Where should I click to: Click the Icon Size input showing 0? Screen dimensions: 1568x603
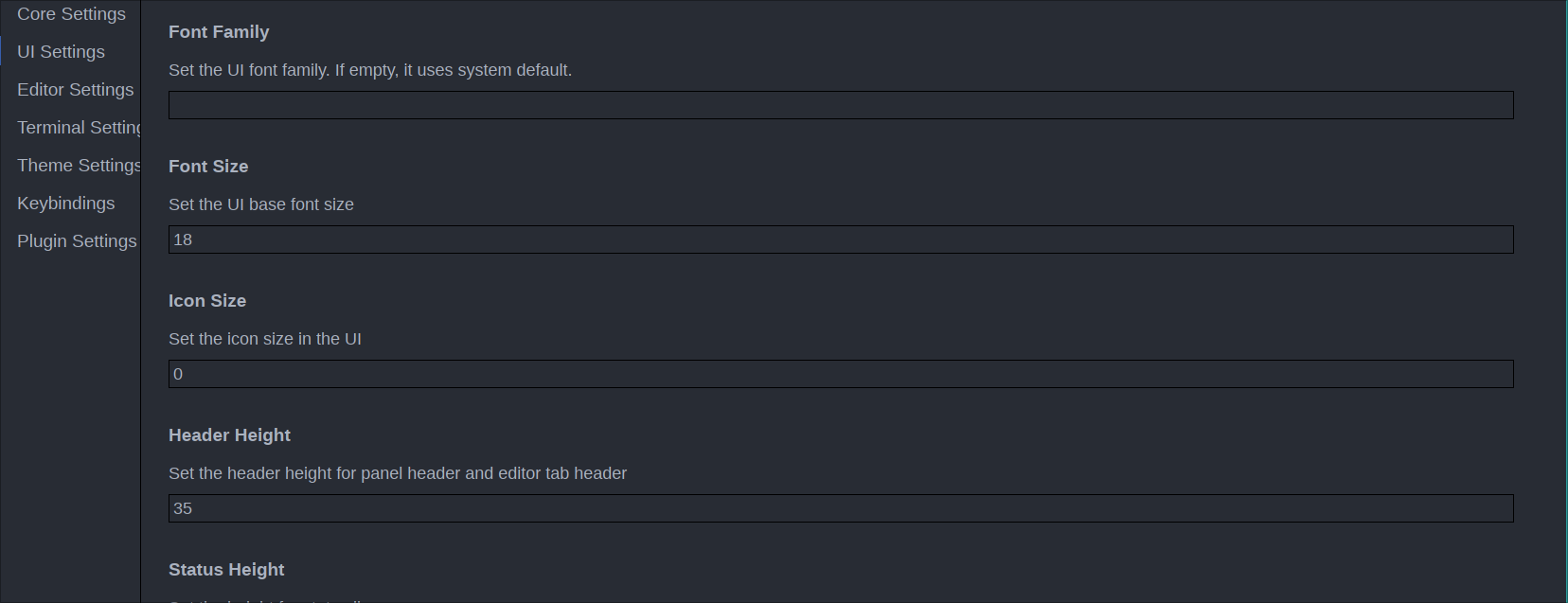coord(840,373)
